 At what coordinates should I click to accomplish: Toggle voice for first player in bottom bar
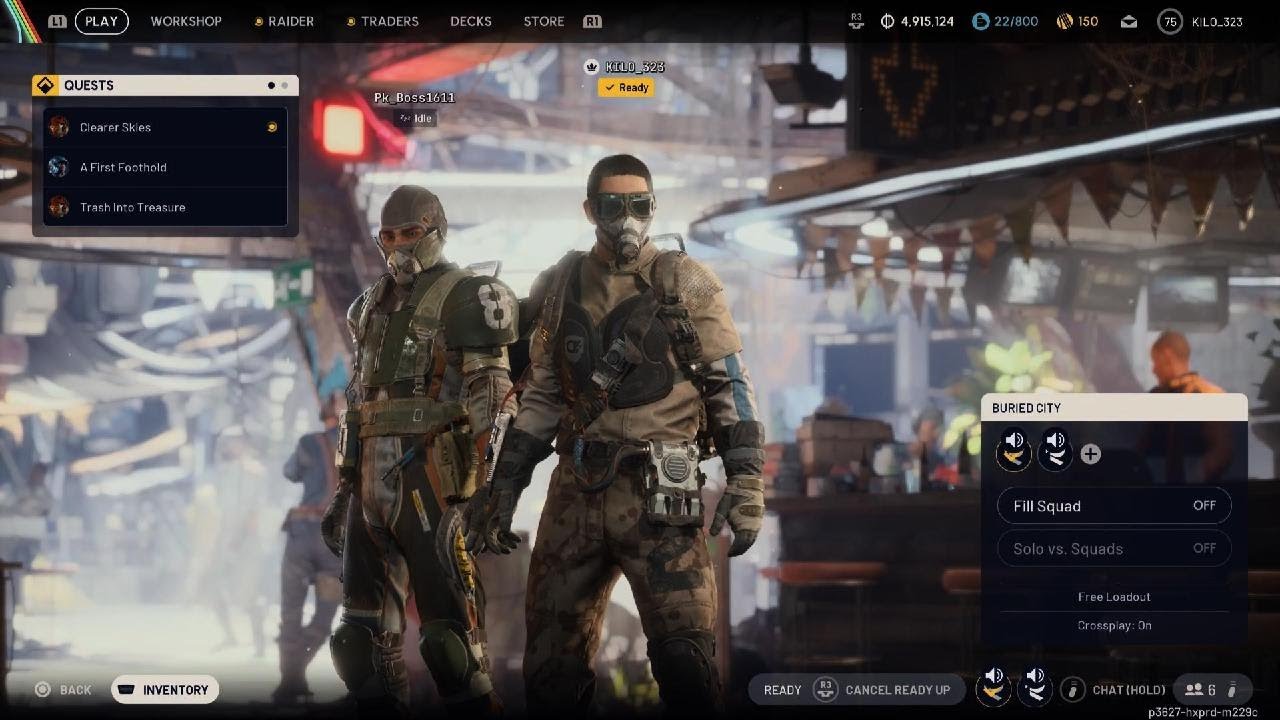[x=994, y=687]
